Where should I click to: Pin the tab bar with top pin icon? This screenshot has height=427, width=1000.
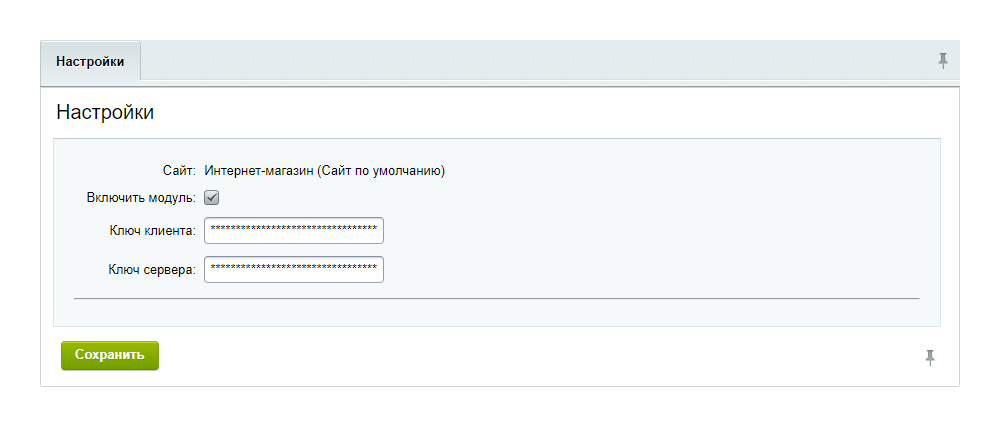tap(942, 61)
